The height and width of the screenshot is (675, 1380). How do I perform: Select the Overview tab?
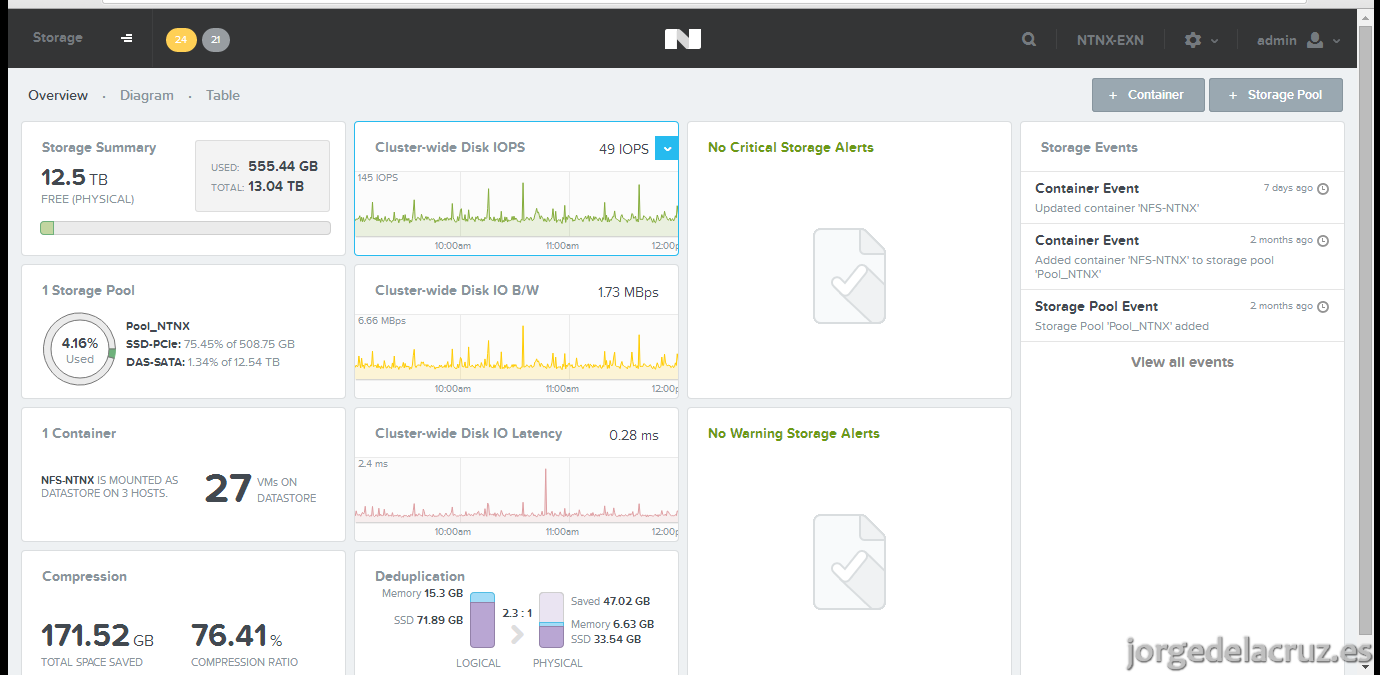(58, 95)
